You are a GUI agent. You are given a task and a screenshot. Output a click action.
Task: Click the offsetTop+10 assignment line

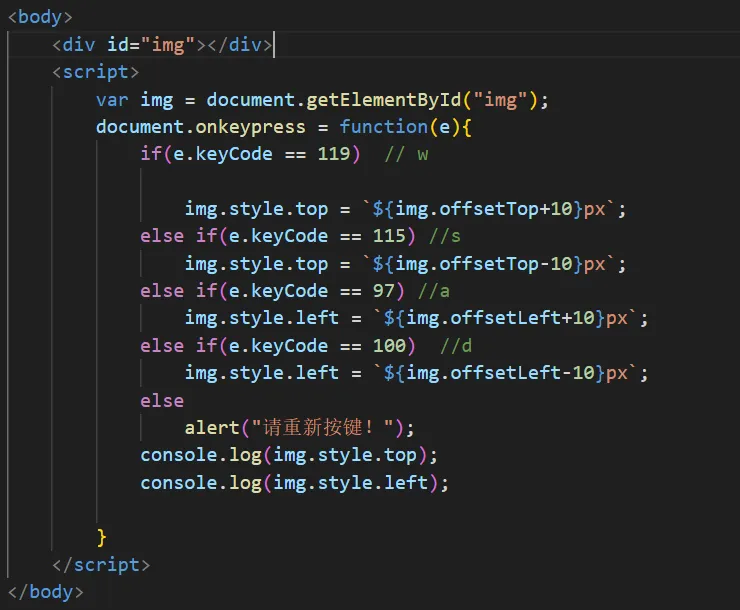pyautogui.click(x=405, y=209)
